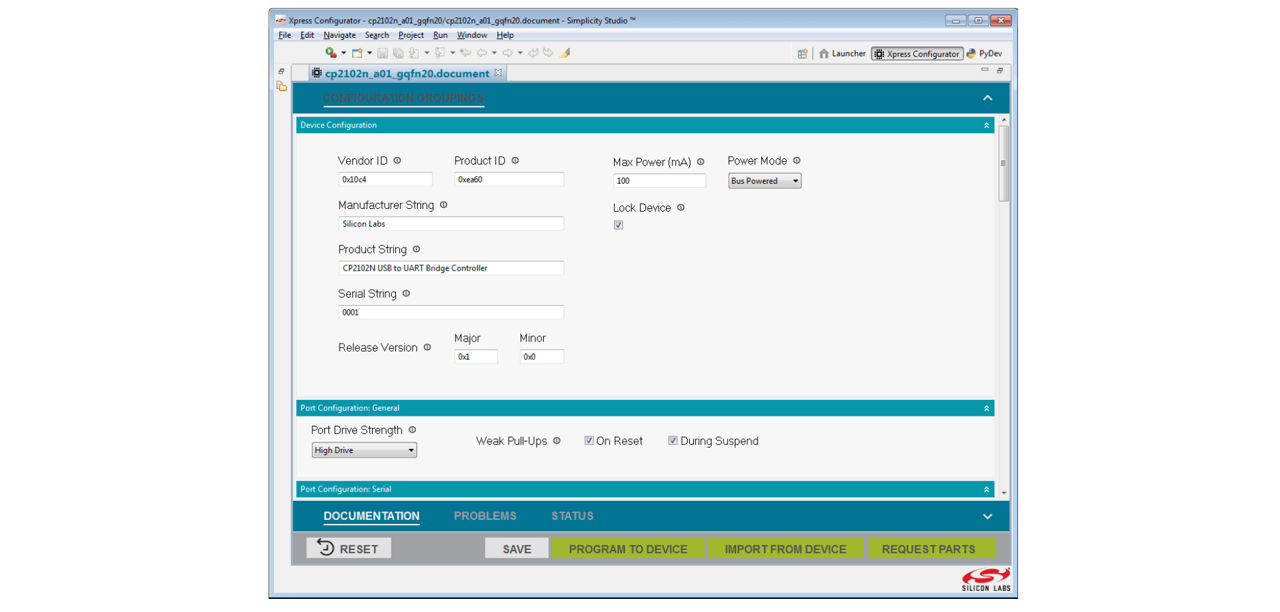This screenshot has height=612, width=1280.
Task: Expand the bottom documentation panel chevron
Action: click(x=988, y=516)
